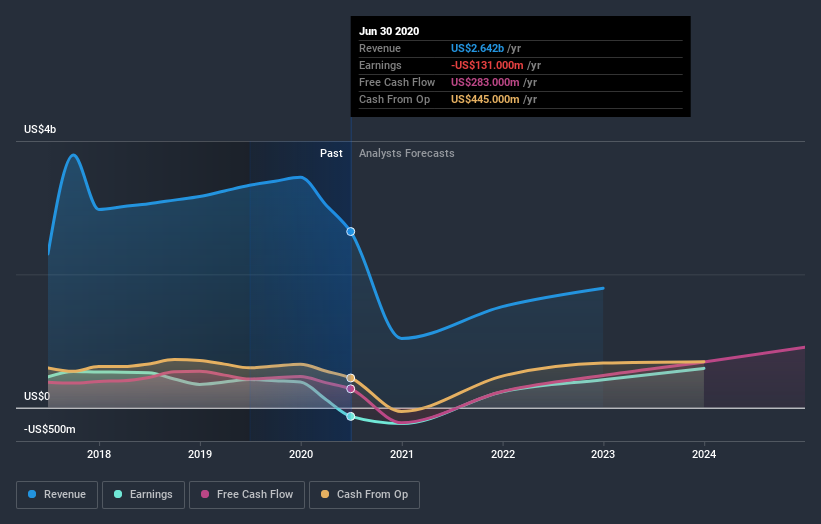This screenshot has height=524, width=821.
Task: Click the Free Cash Flow row label in tooltip
Action: coord(397,82)
